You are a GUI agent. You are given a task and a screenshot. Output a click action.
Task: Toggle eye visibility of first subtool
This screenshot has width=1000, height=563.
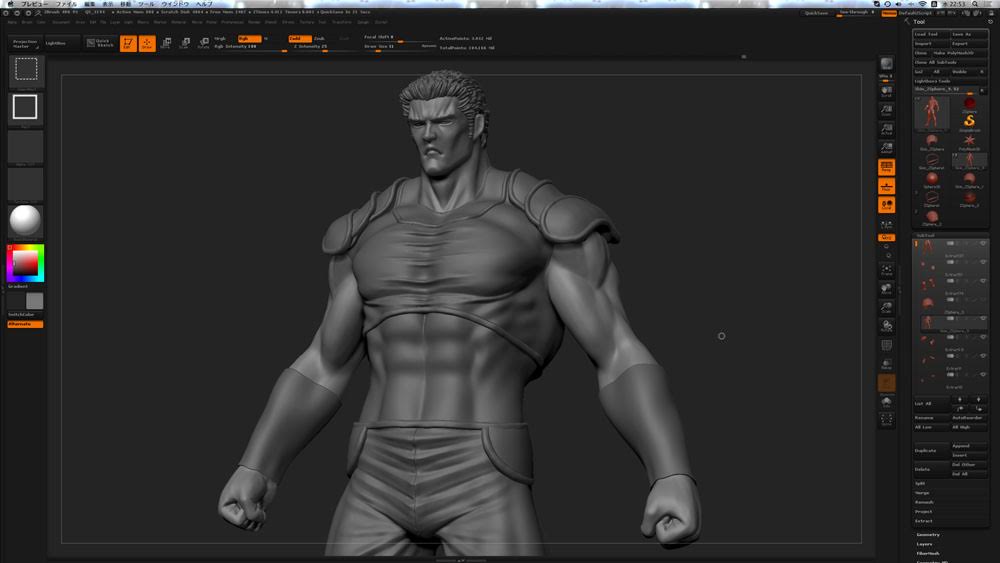(983, 243)
